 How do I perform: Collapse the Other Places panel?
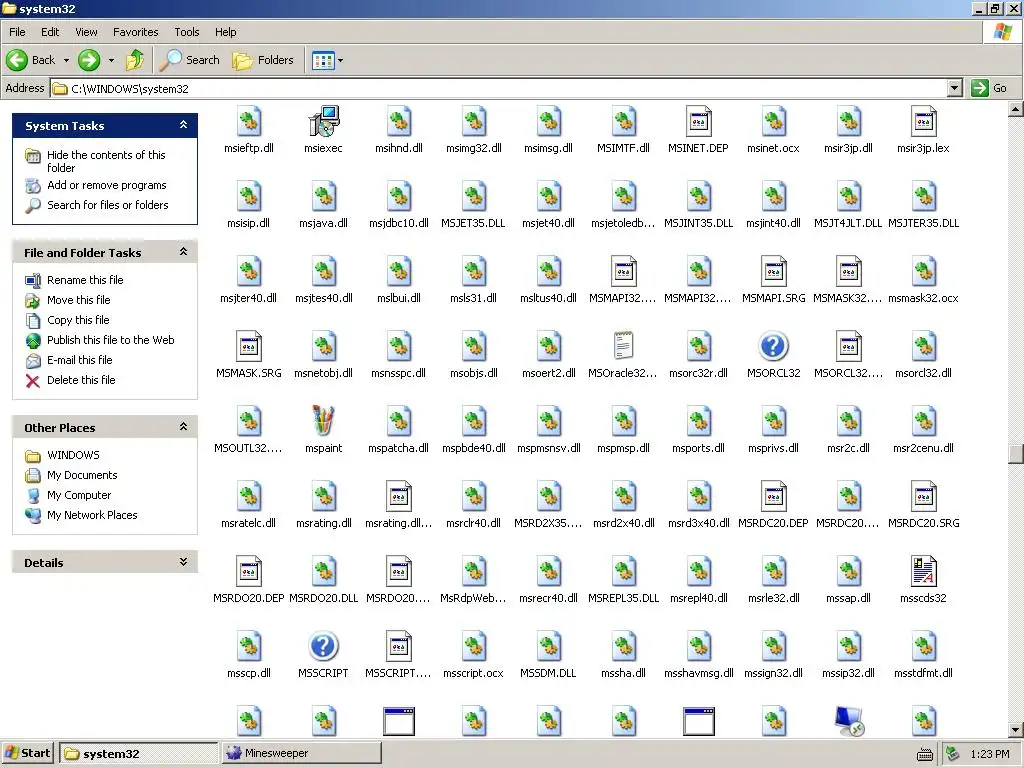pyautogui.click(x=184, y=427)
